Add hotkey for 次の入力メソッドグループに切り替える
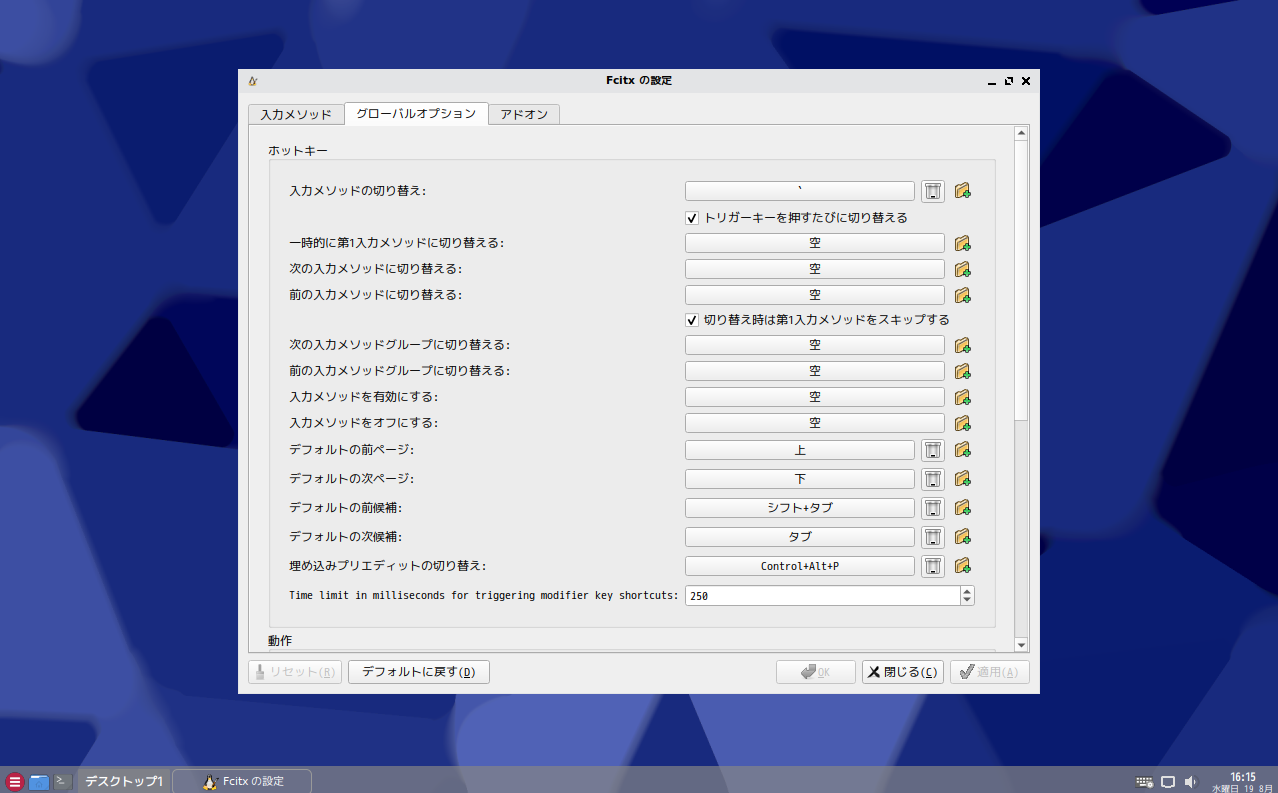The image size is (1278, 793). click(x=963, y=345)
